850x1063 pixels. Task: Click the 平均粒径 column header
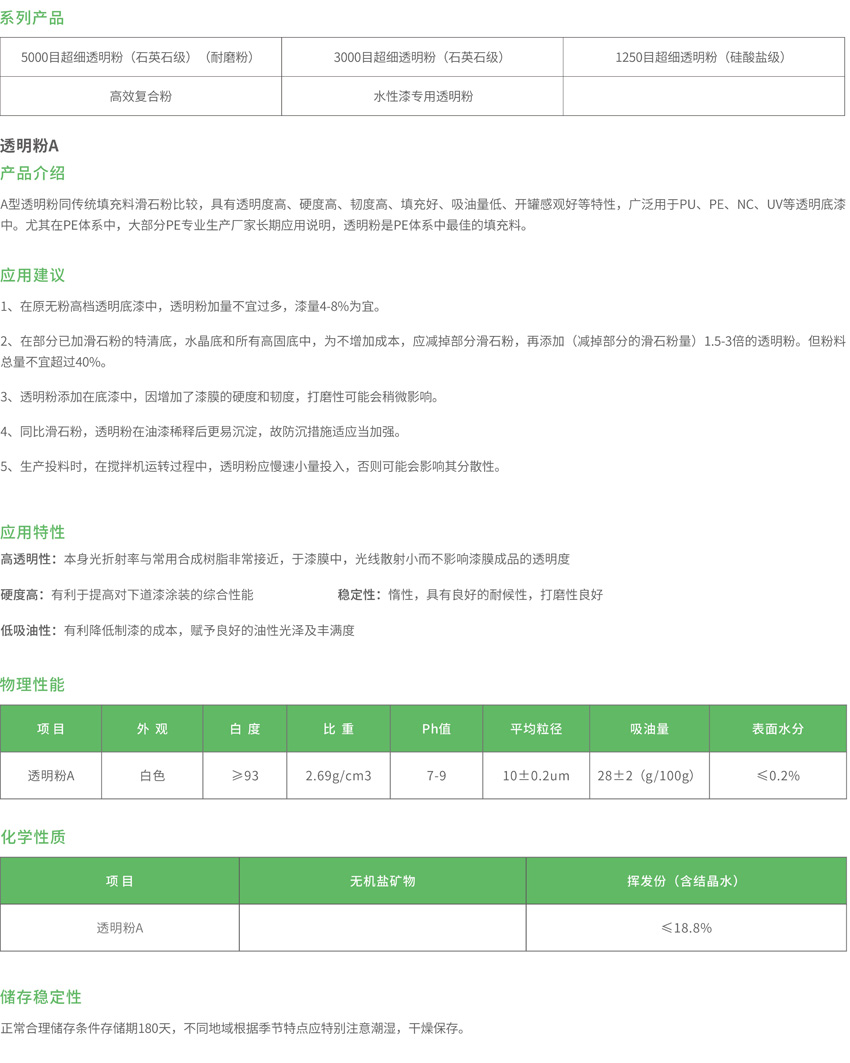coord(536,729)
